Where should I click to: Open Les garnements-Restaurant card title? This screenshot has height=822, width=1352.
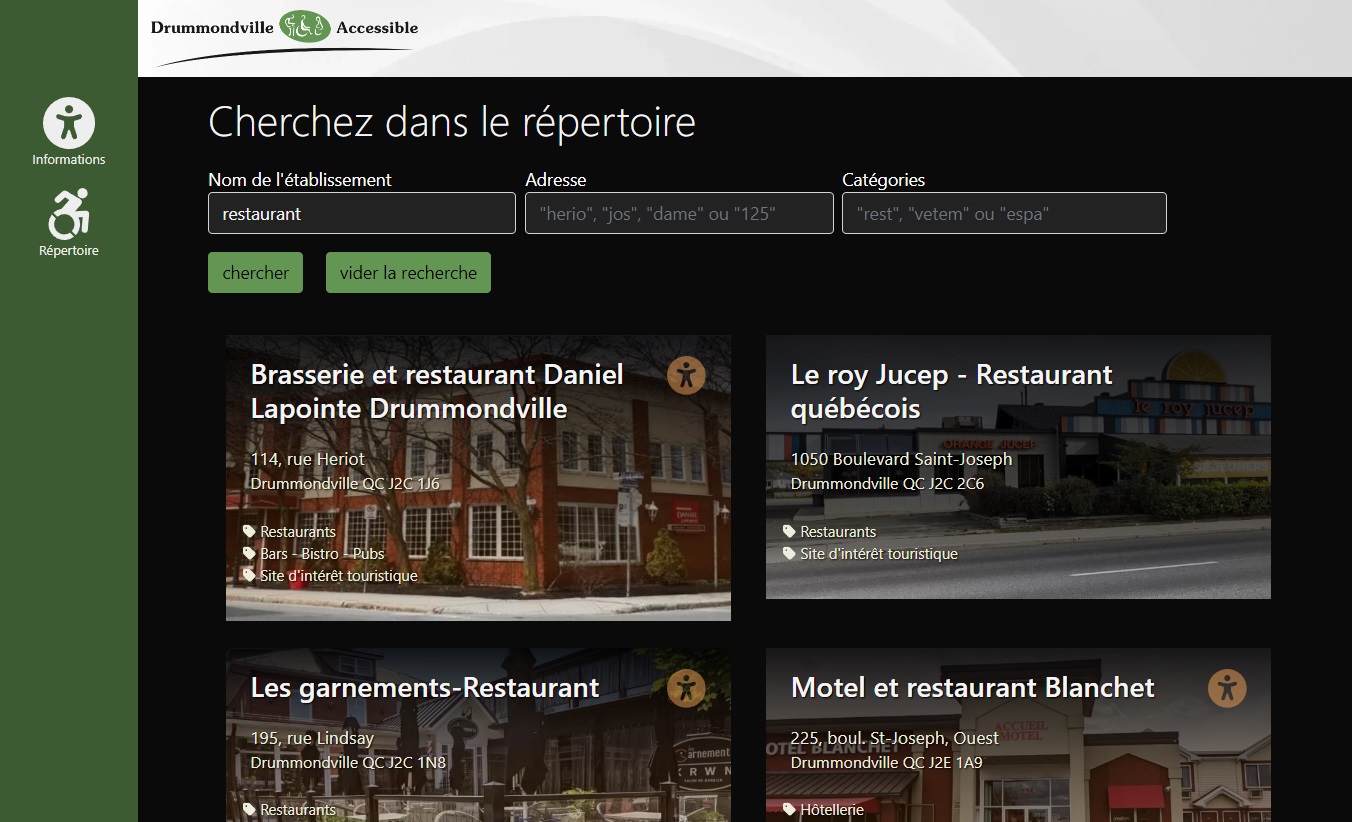(425, 688)
